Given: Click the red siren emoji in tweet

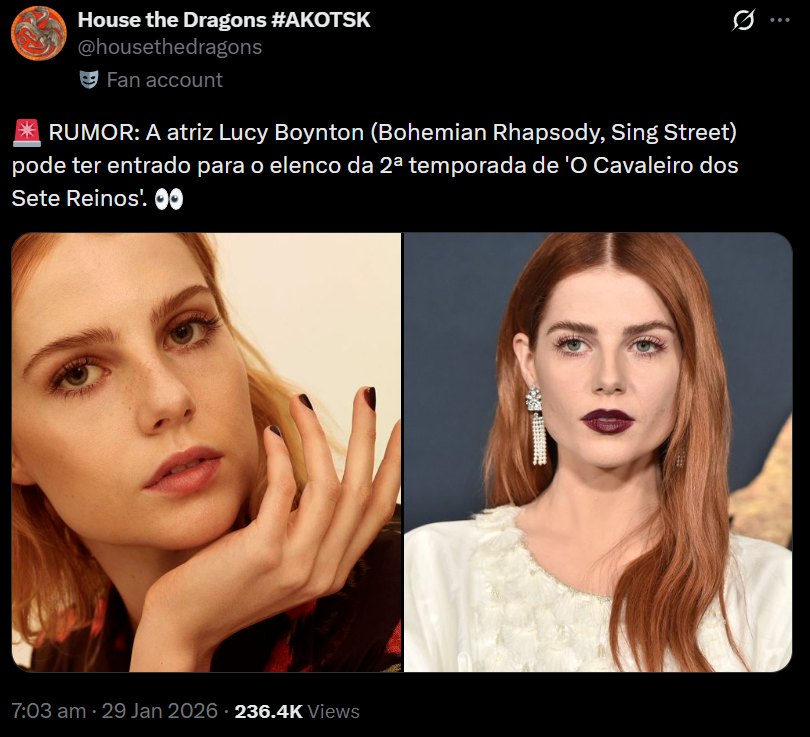Looking at the screenshot, I should click(26, 133).
